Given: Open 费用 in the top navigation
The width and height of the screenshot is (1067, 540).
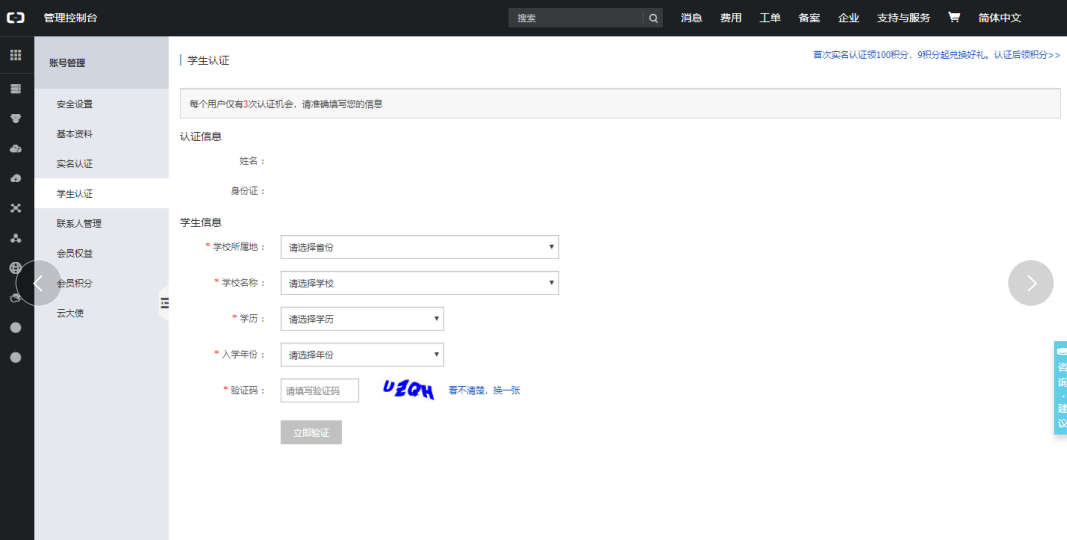Looking at the screenshot, I should [731, 18].
